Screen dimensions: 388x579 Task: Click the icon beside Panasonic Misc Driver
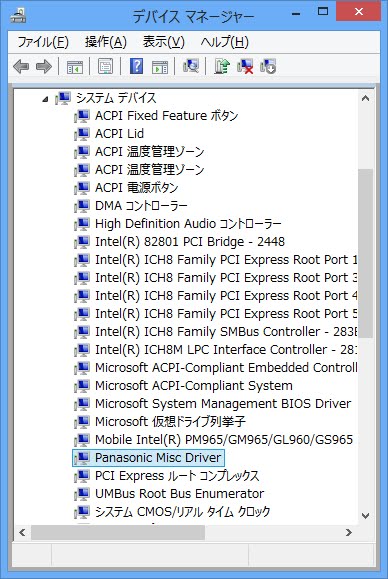click(x=82, y=458)
